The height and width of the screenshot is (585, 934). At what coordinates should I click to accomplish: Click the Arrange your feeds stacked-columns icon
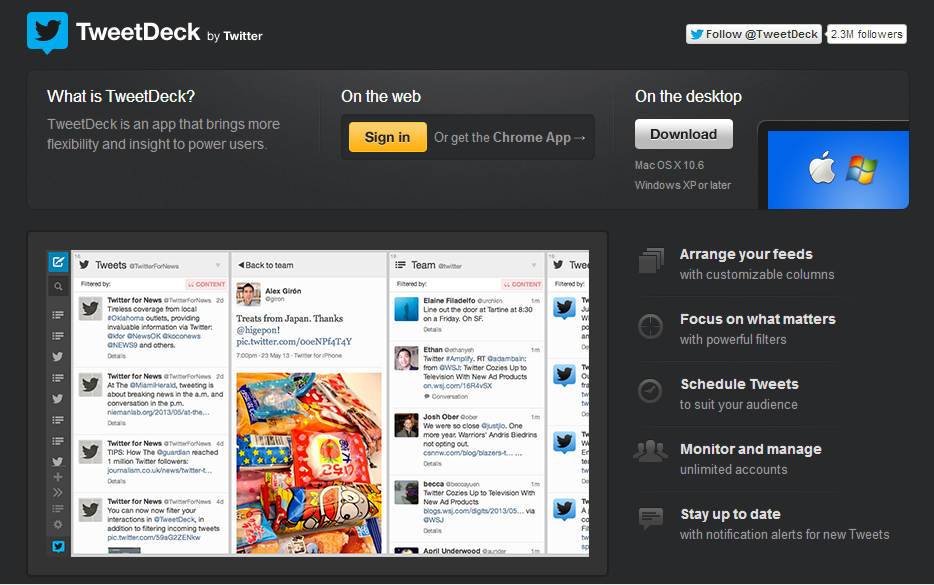point(651,260)
